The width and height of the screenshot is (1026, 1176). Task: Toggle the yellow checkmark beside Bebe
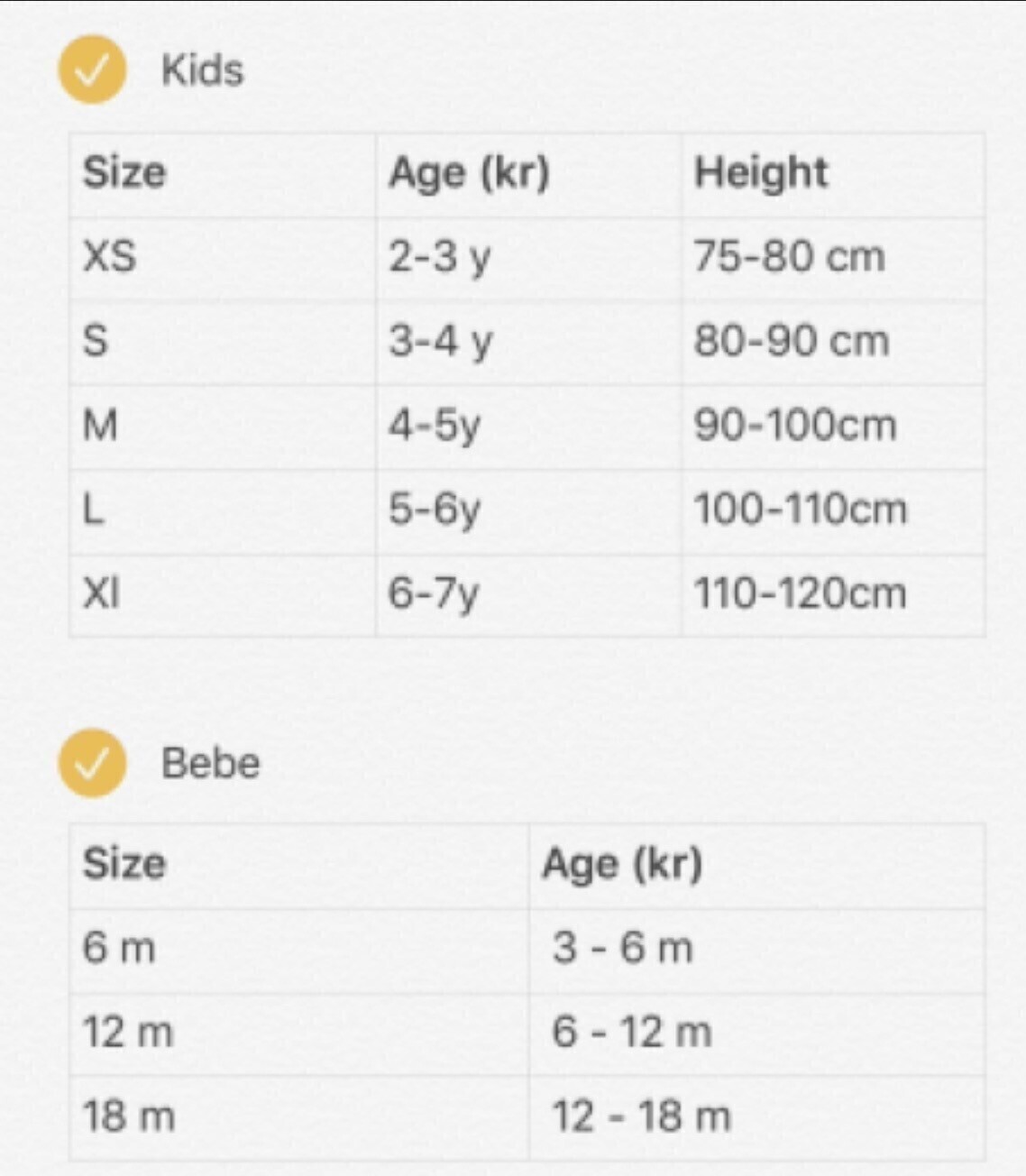[92, 763]
